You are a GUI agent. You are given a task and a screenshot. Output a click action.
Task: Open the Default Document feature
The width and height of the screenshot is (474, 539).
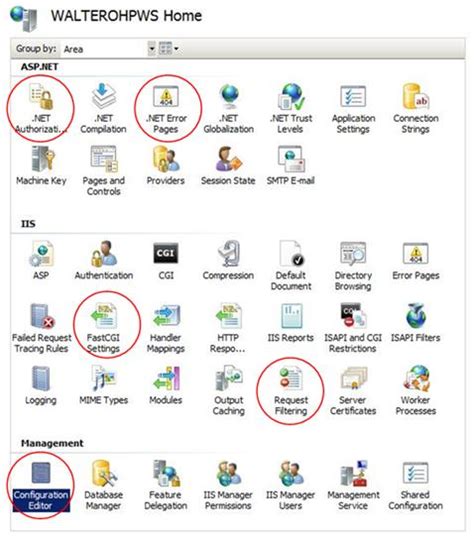(x=291, y=266)
